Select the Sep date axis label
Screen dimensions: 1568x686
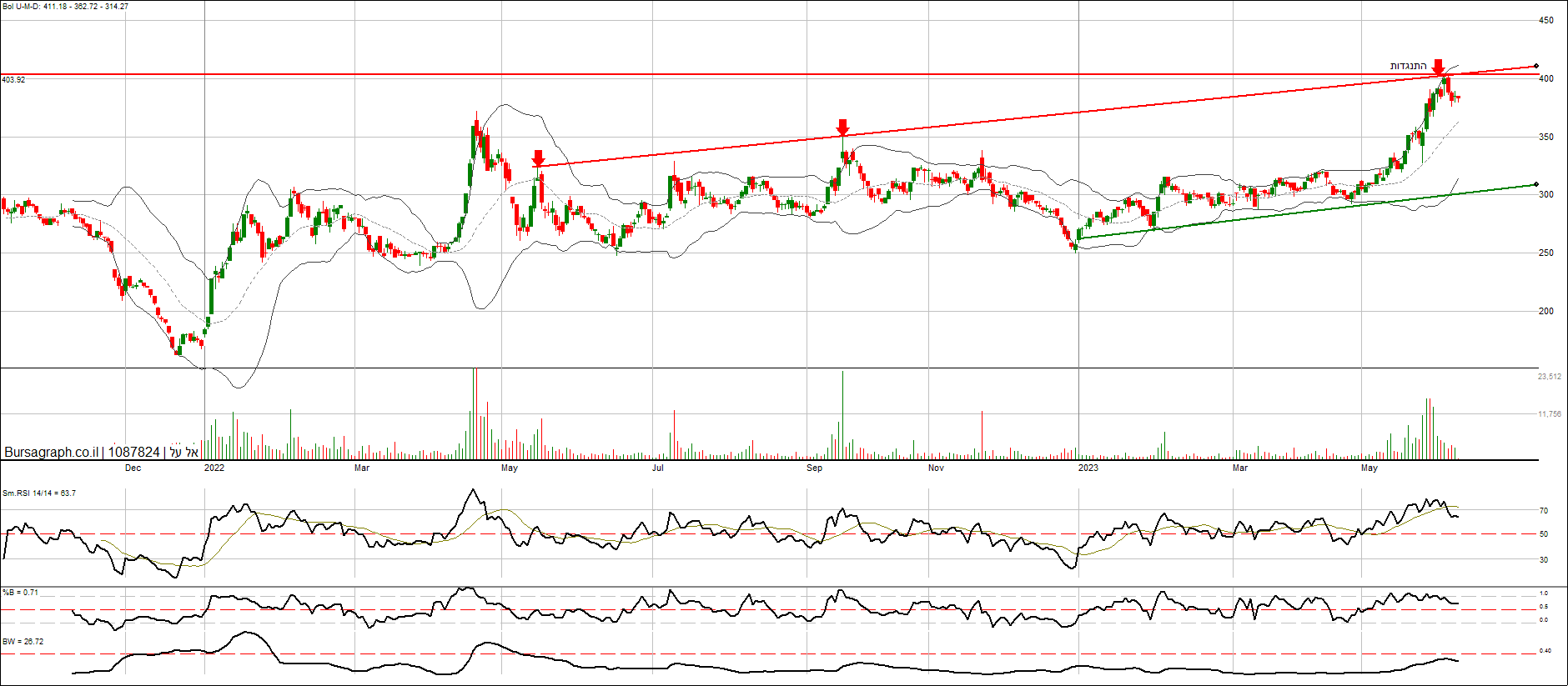pyautogui.click(x=814, y=468)
